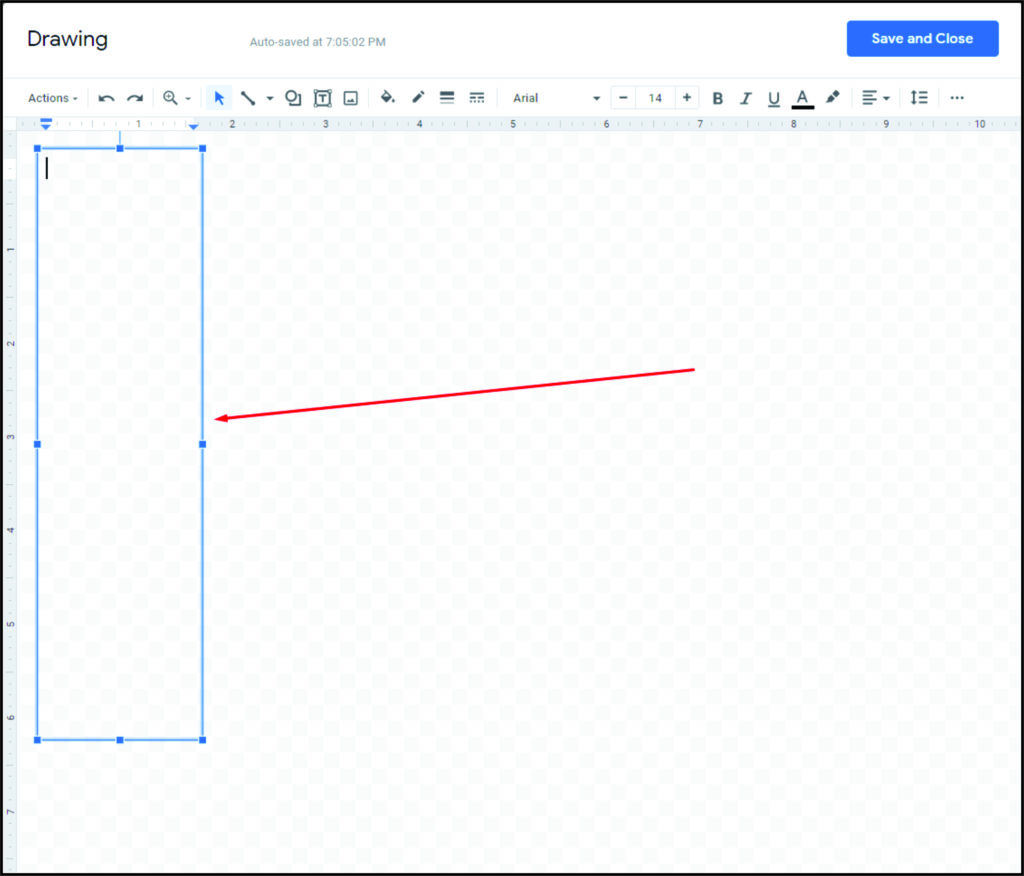Open the Shape tool

click(291, 97)
